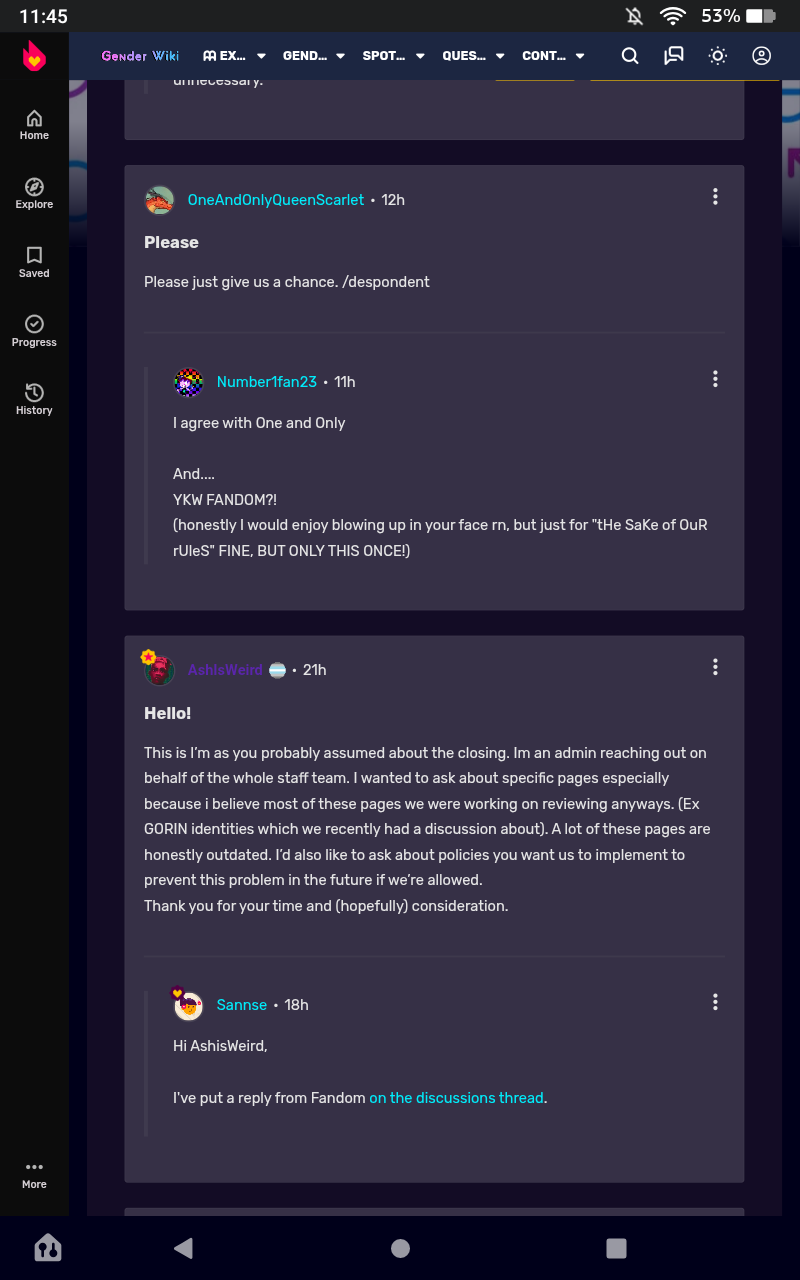
Task: Open the QUES... menu item
Action: click(473, 56)
